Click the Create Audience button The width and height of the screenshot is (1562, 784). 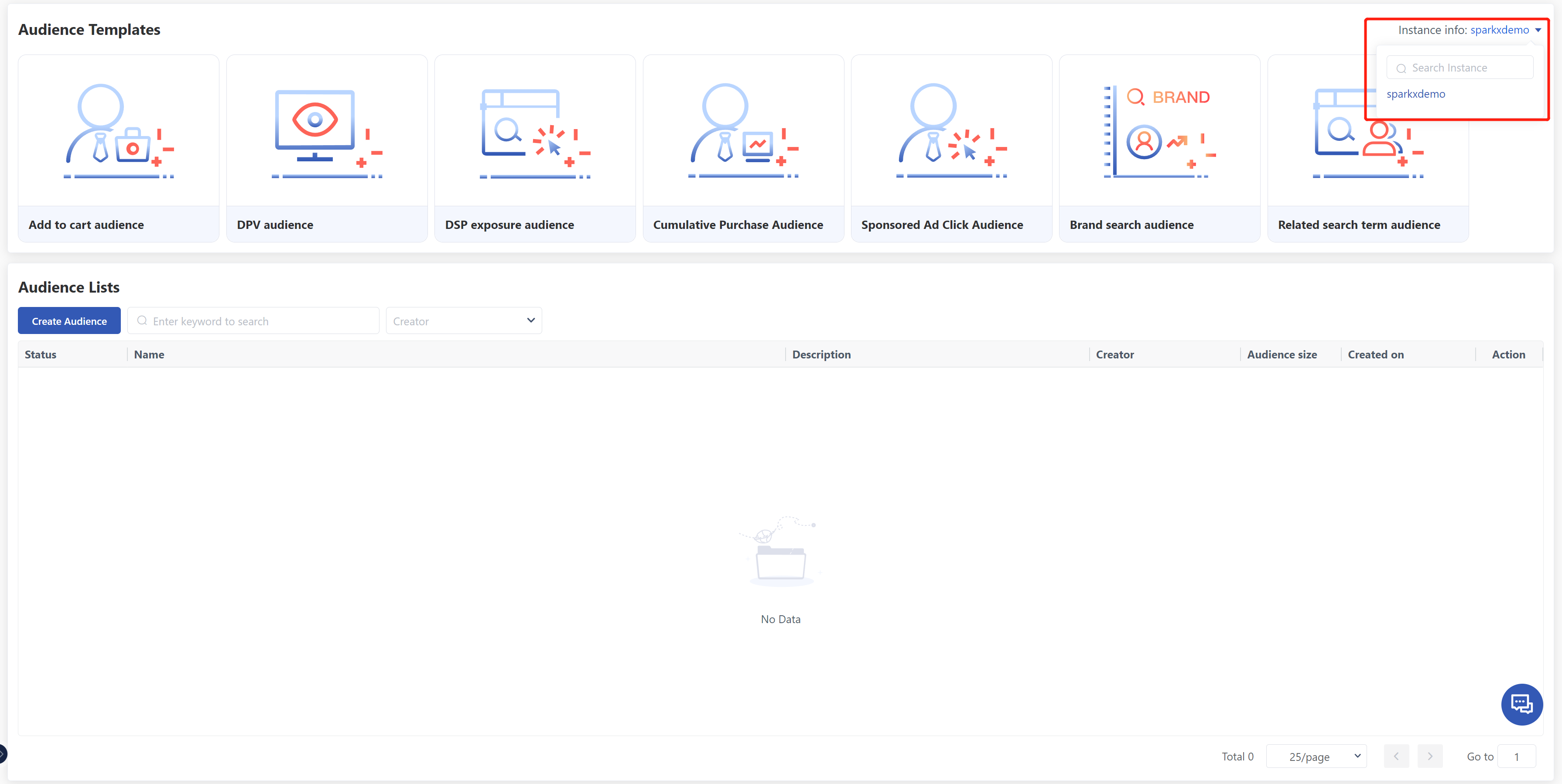click(69, 321)
